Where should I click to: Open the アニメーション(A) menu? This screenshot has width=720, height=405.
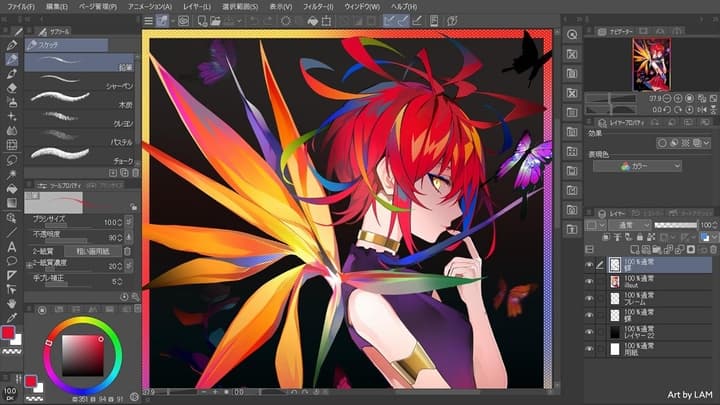click(x=150, y=6)
